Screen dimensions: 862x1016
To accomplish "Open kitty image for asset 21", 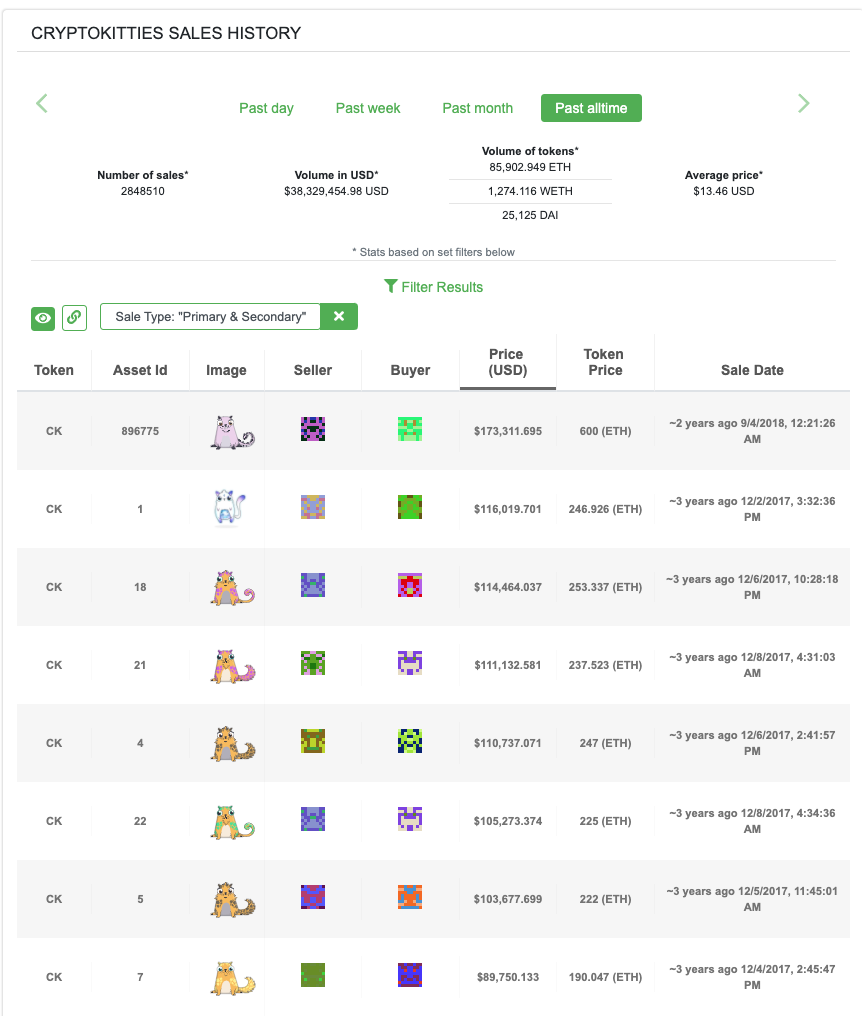I will [x=232, y=665].
